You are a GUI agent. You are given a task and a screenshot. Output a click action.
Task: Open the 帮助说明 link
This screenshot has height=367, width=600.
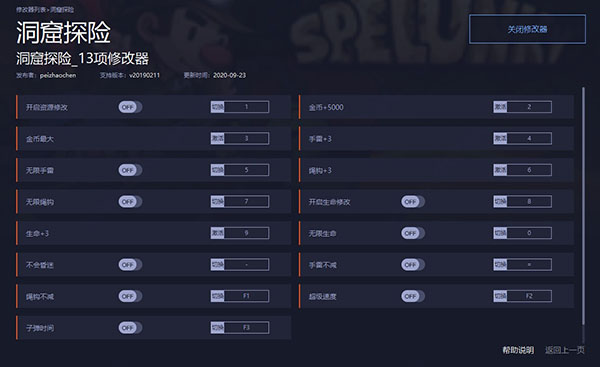pyautogui.click(x=518, y=350)
